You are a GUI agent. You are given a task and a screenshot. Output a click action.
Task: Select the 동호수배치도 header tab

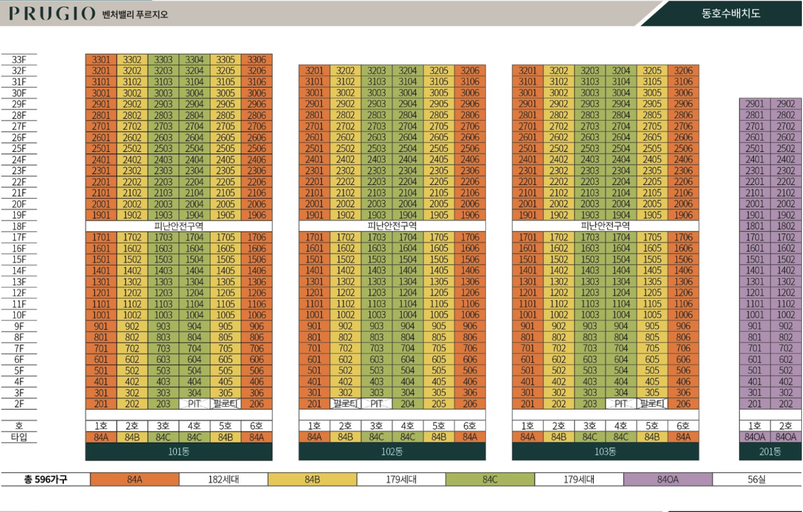(730, 13)
